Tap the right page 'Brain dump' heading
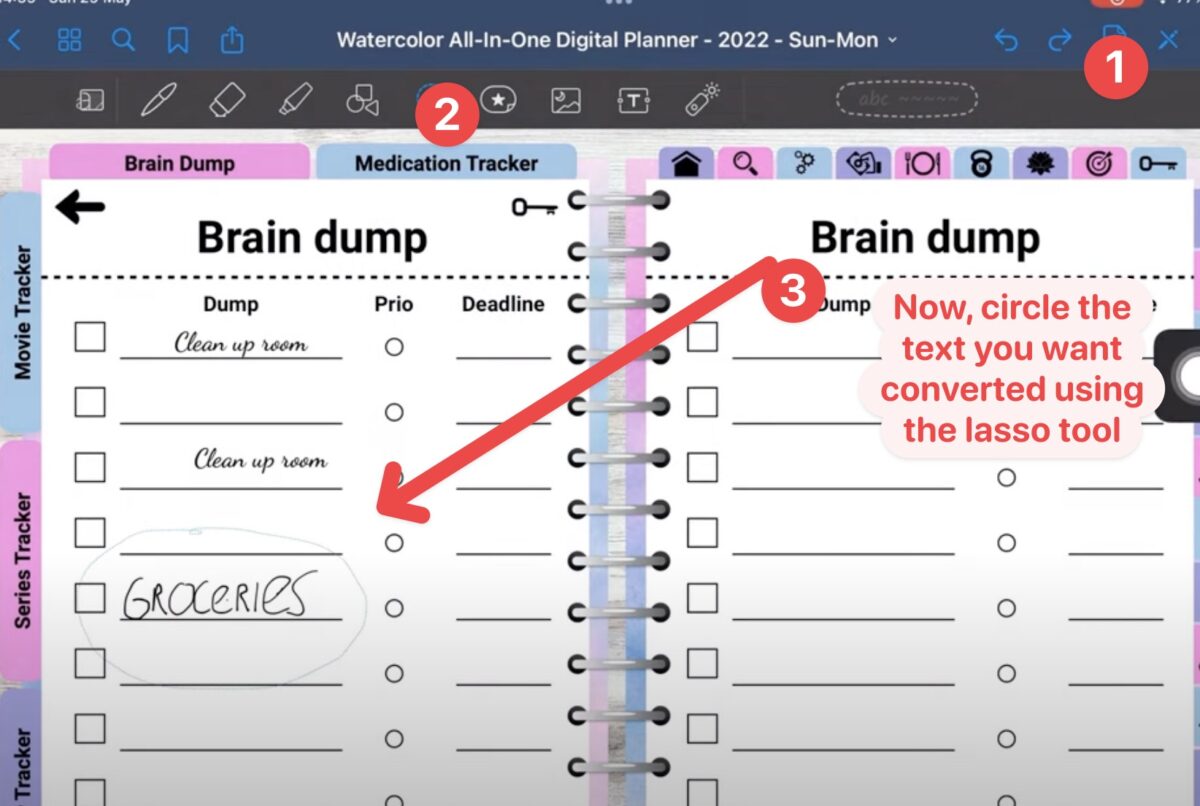 pos(925,238)
